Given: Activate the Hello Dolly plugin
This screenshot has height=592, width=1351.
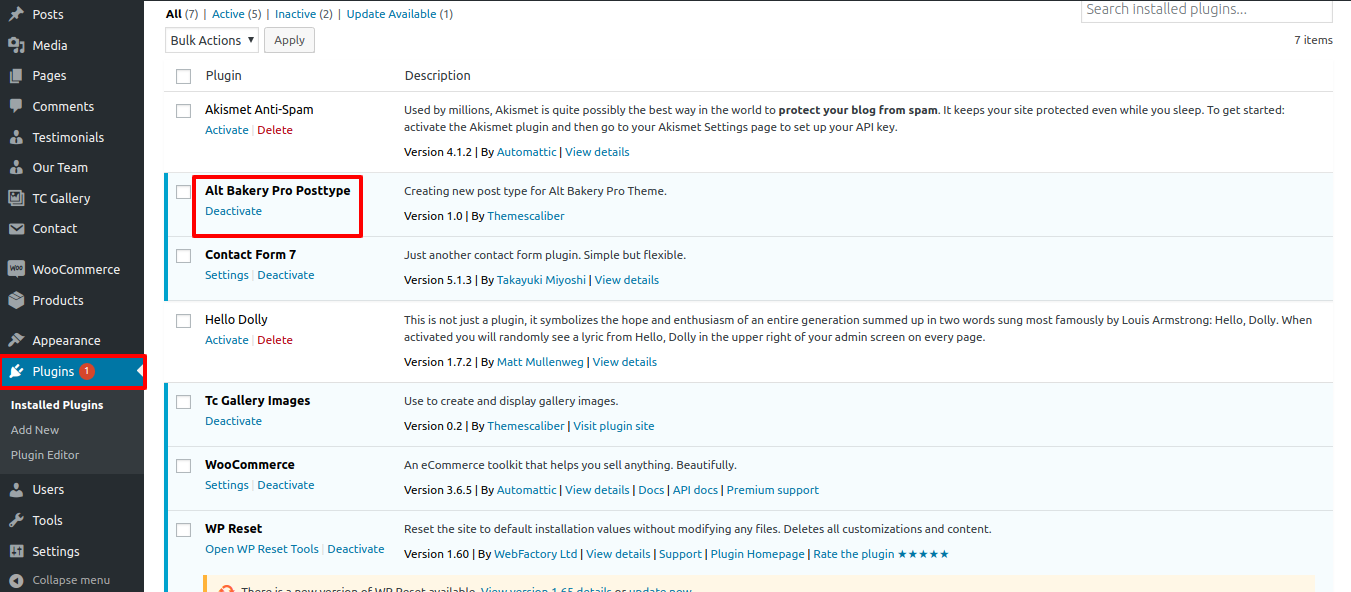Looking at the screenshot, I should (227, 340).
